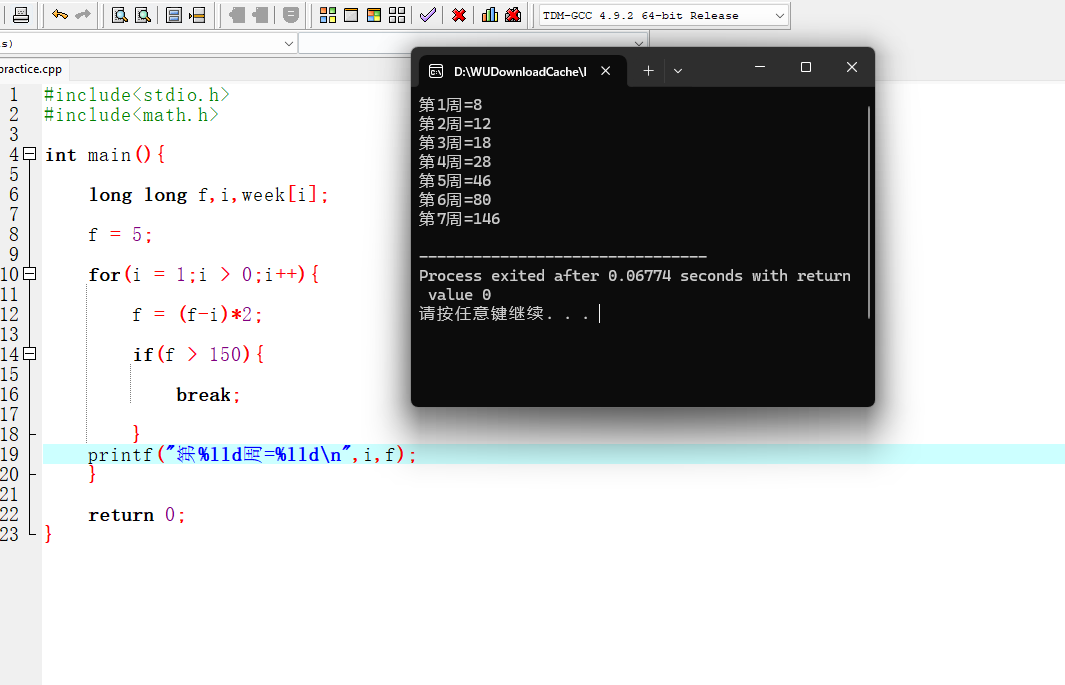Click the printf statement on line 19

pos(252,454)
